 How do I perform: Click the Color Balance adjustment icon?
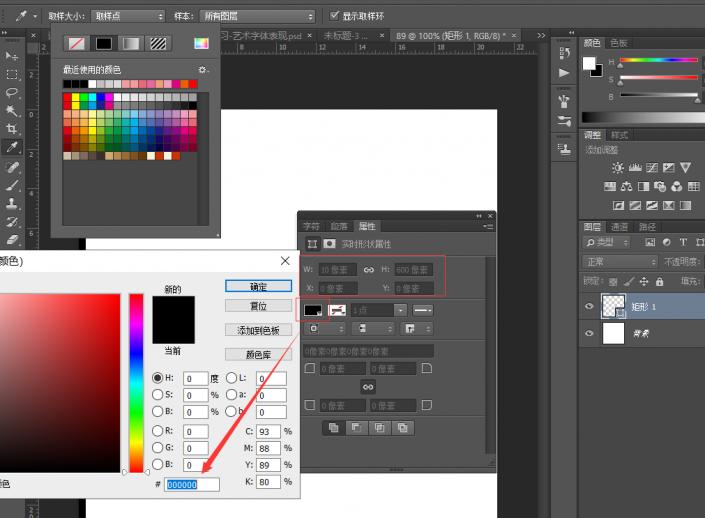[626, 186]
